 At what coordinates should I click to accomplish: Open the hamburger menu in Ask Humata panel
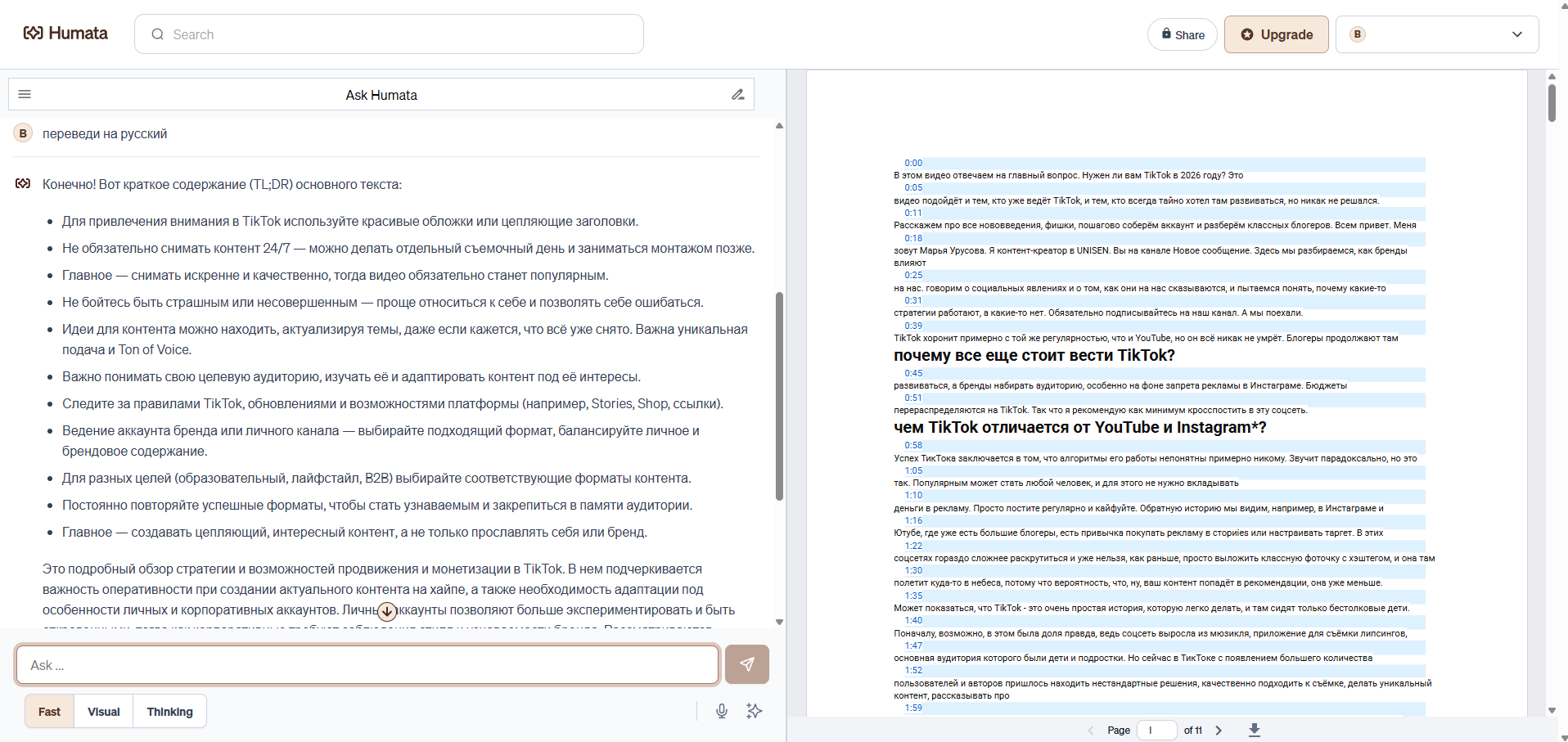click(x=25, y=94)
